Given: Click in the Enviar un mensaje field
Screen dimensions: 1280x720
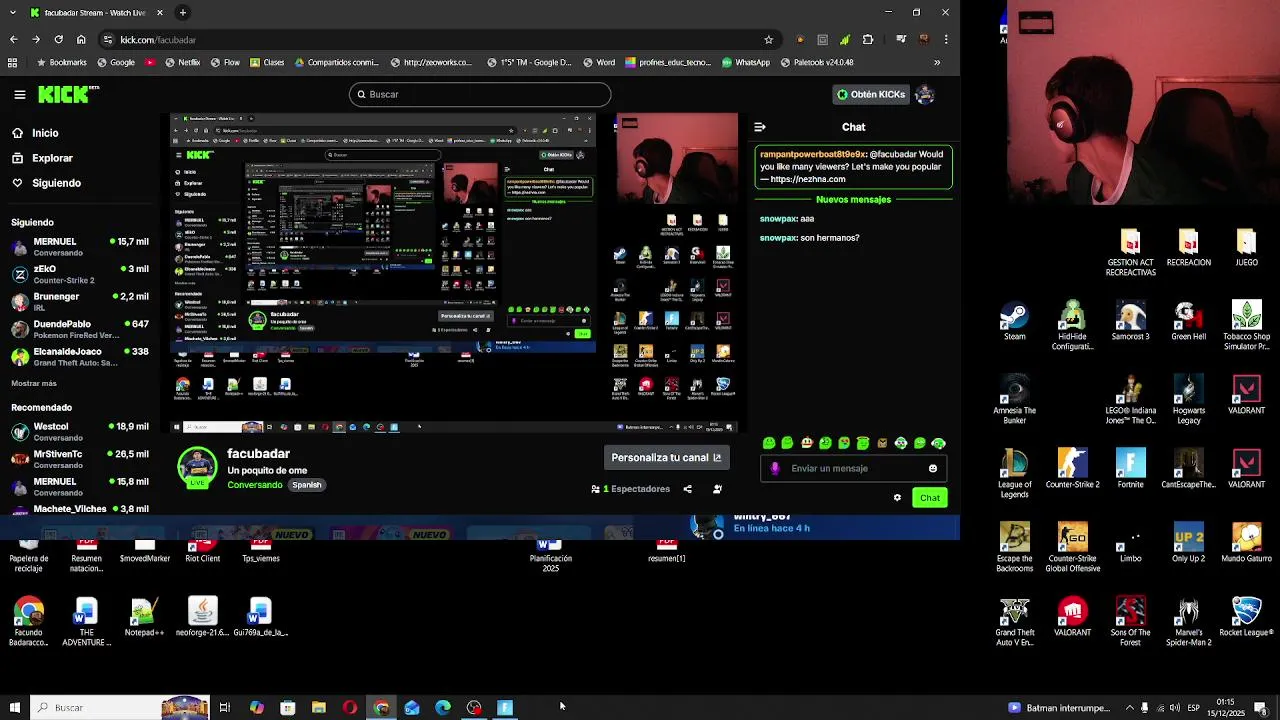Looking at the screenshot, I should (852, 468).
